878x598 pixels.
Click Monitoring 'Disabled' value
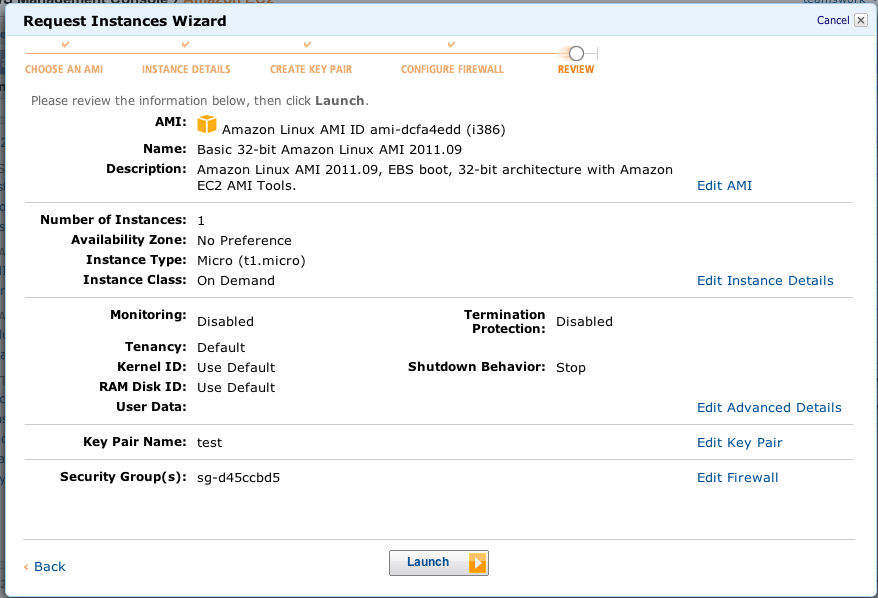[225, 322]
